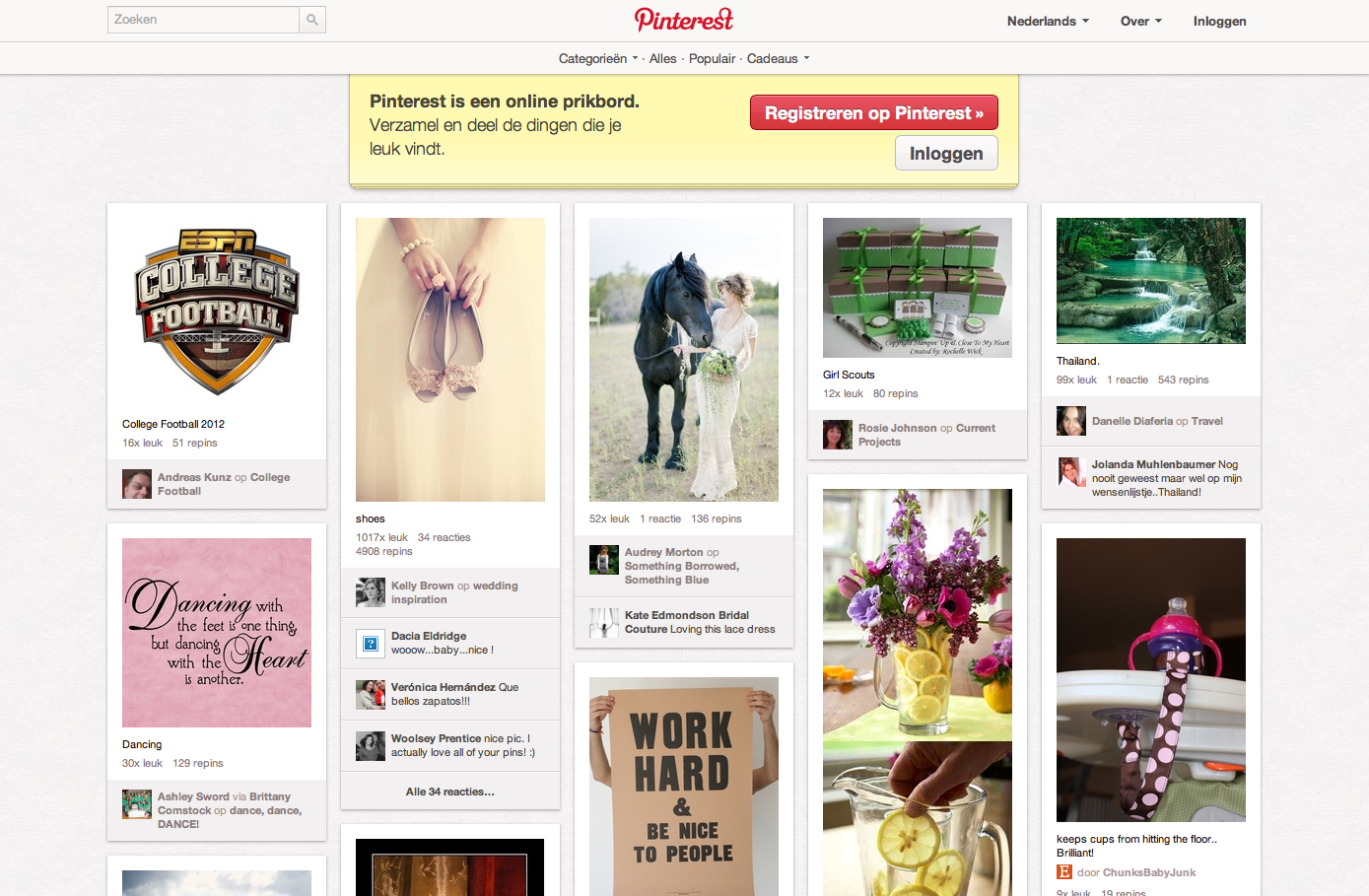Open Andreas Kunz's profile avatar

click(137, 484)
